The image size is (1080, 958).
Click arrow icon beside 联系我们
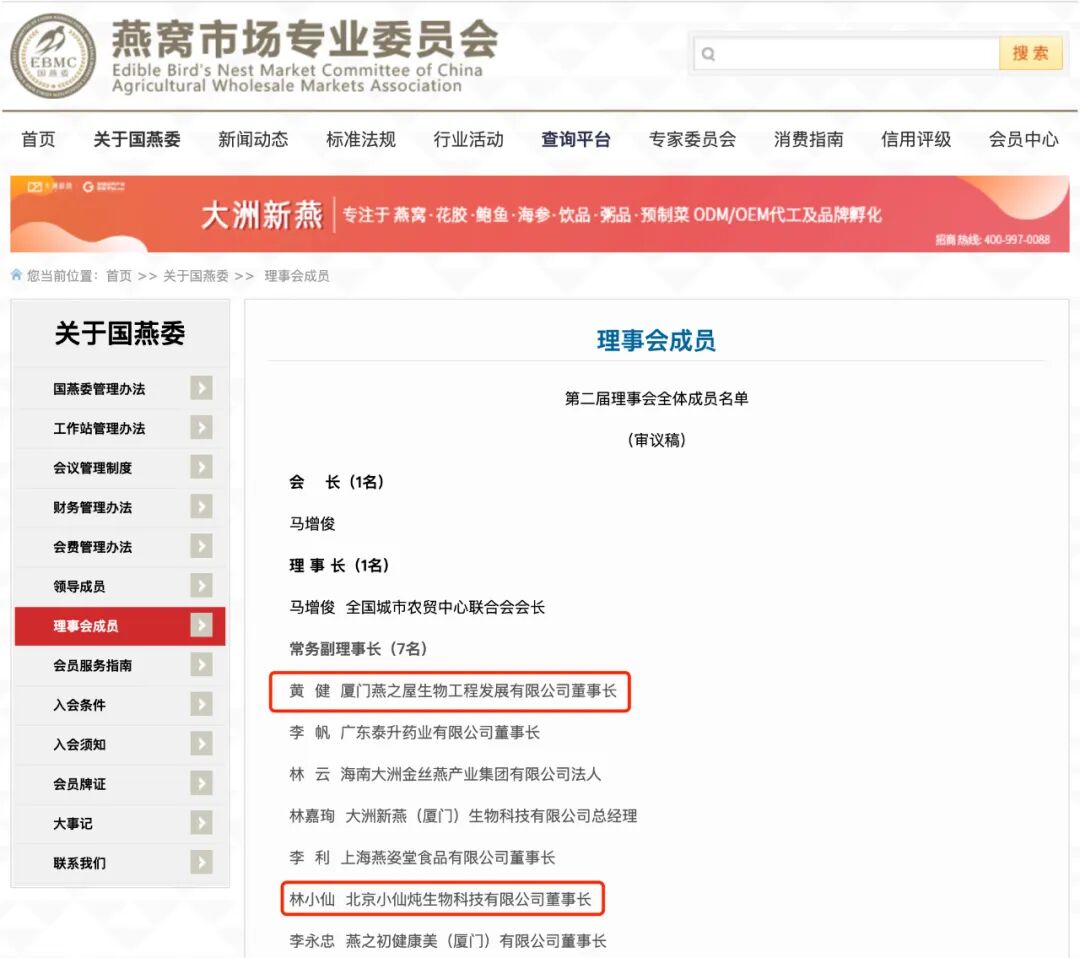point(201,862)
